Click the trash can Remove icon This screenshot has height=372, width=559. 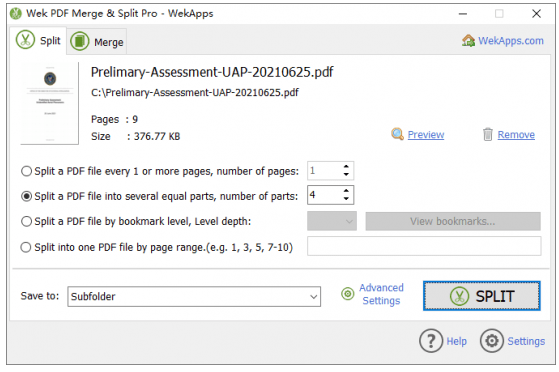488,134
